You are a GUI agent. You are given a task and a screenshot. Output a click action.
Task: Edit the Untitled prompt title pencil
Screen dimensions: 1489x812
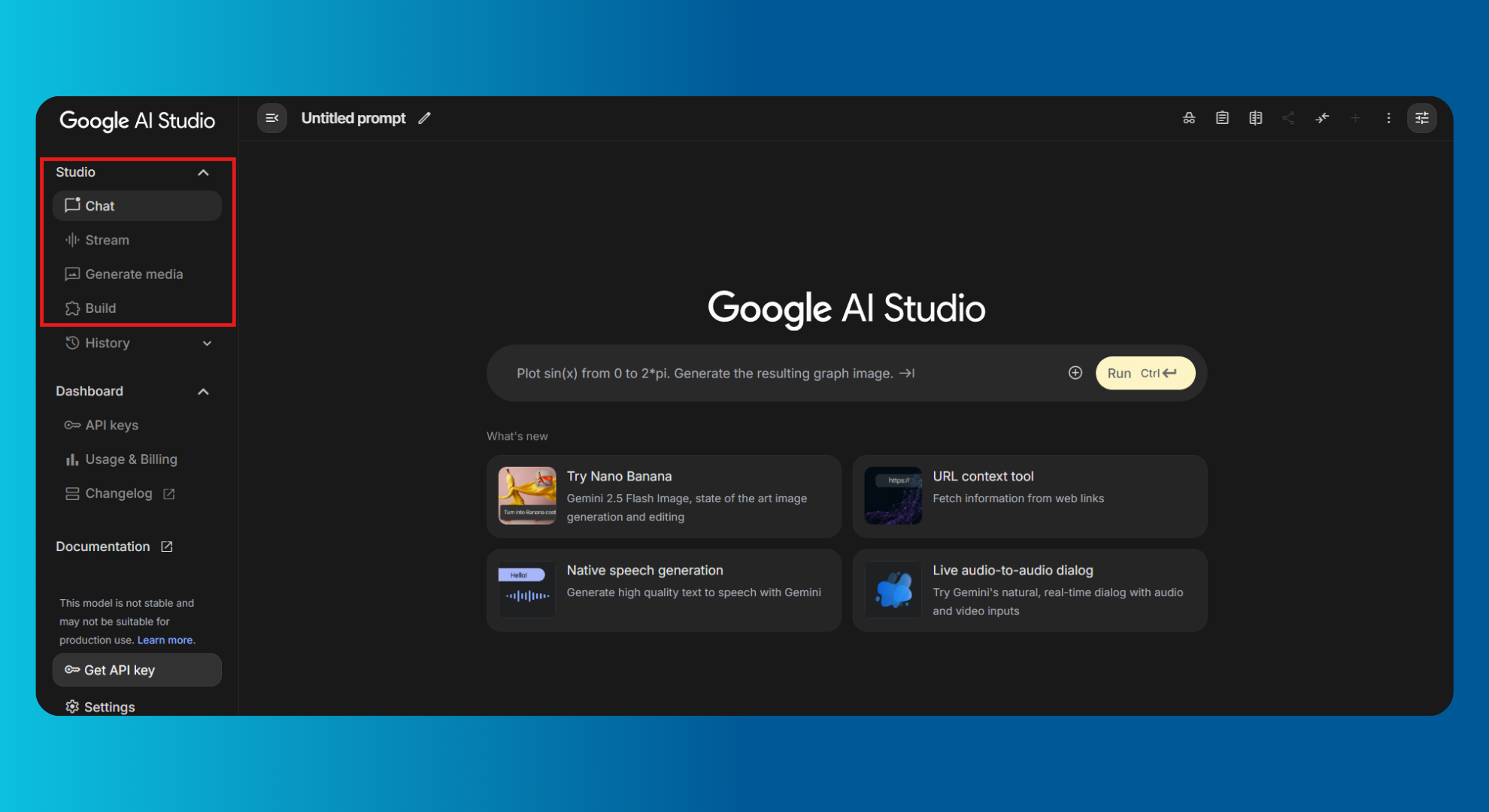425,118
